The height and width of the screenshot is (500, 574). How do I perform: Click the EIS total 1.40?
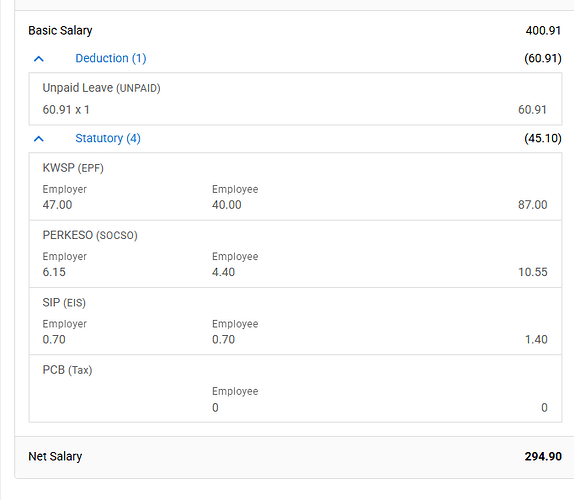click(x=536, y=339)
